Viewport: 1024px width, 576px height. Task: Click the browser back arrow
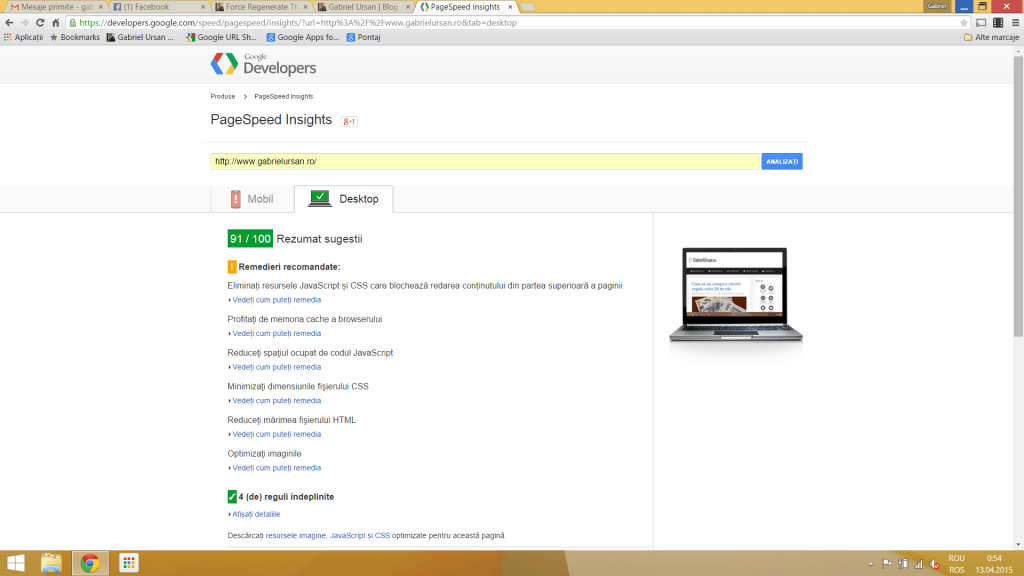tap(9, 23)
